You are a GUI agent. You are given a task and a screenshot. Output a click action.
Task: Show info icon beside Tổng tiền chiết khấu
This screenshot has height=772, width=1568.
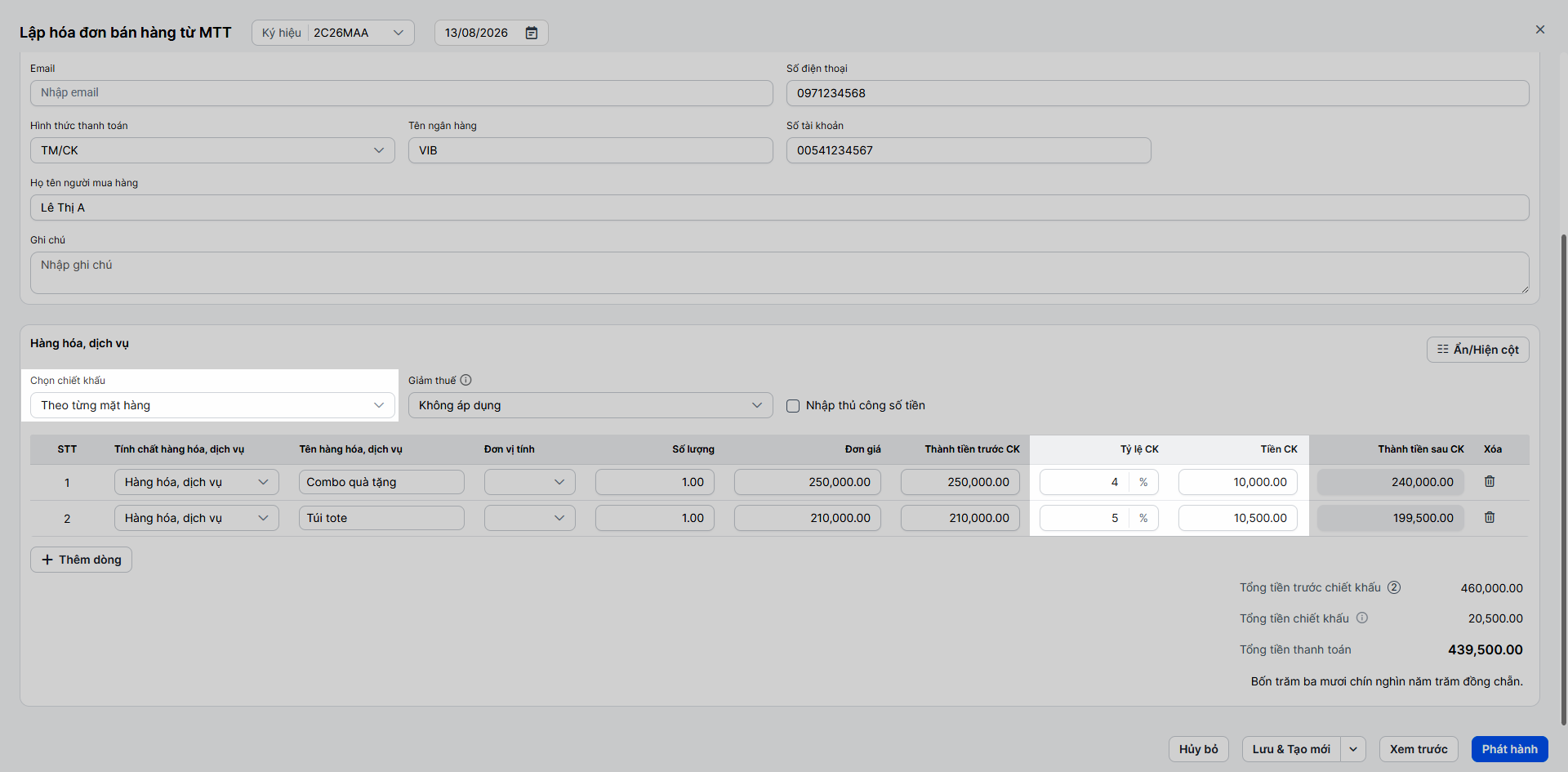(1362, 618)
